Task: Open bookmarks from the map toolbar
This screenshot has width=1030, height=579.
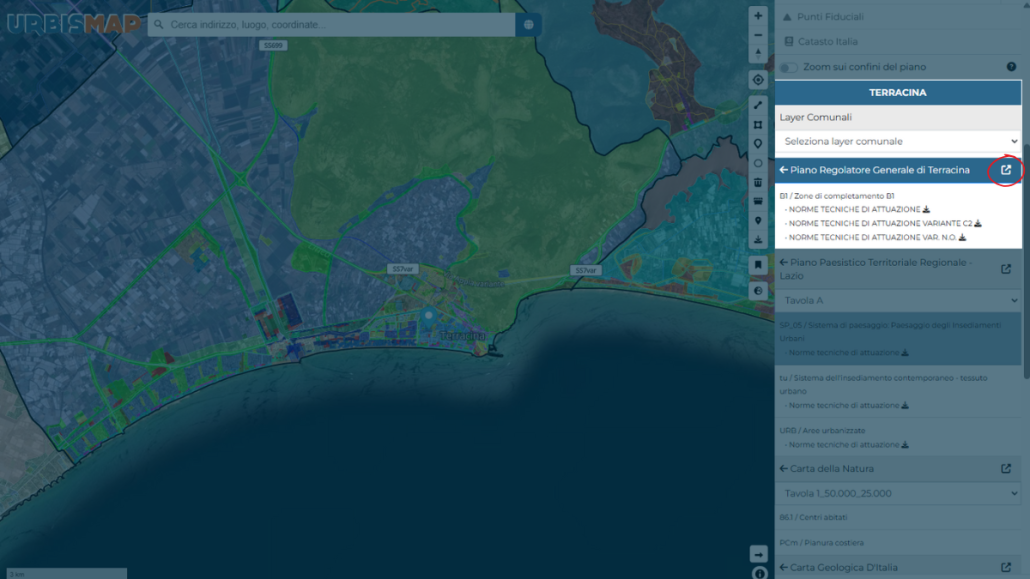Action: coord(758,265)
